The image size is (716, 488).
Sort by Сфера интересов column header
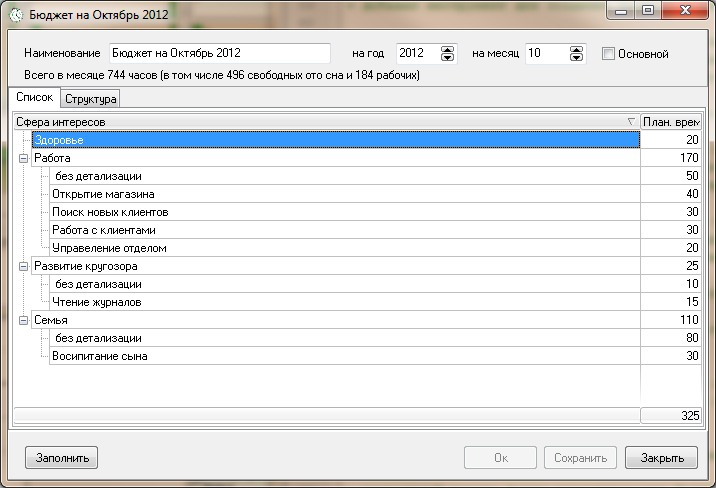pyautogui.click(x=320, y=121)
